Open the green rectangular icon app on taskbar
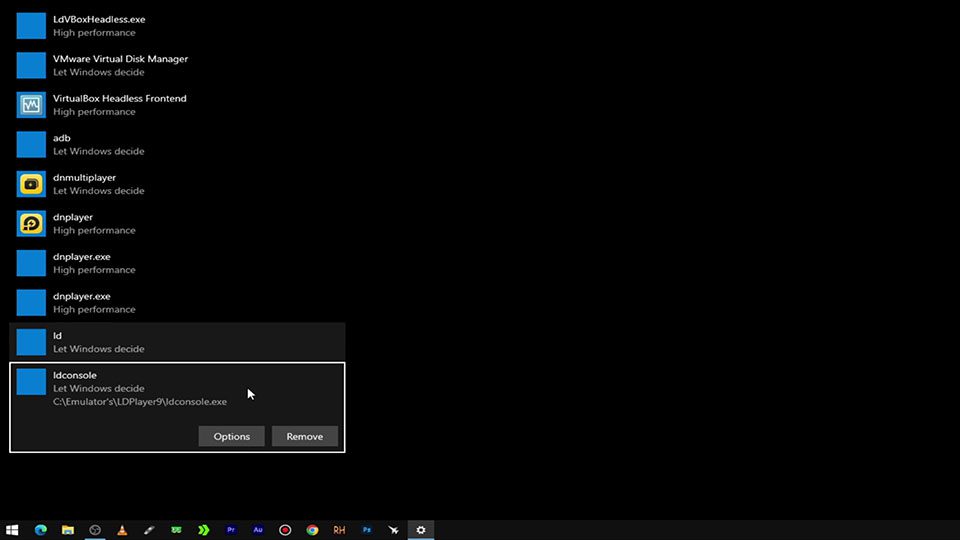960x540 pixels. (x=176, y=530)
